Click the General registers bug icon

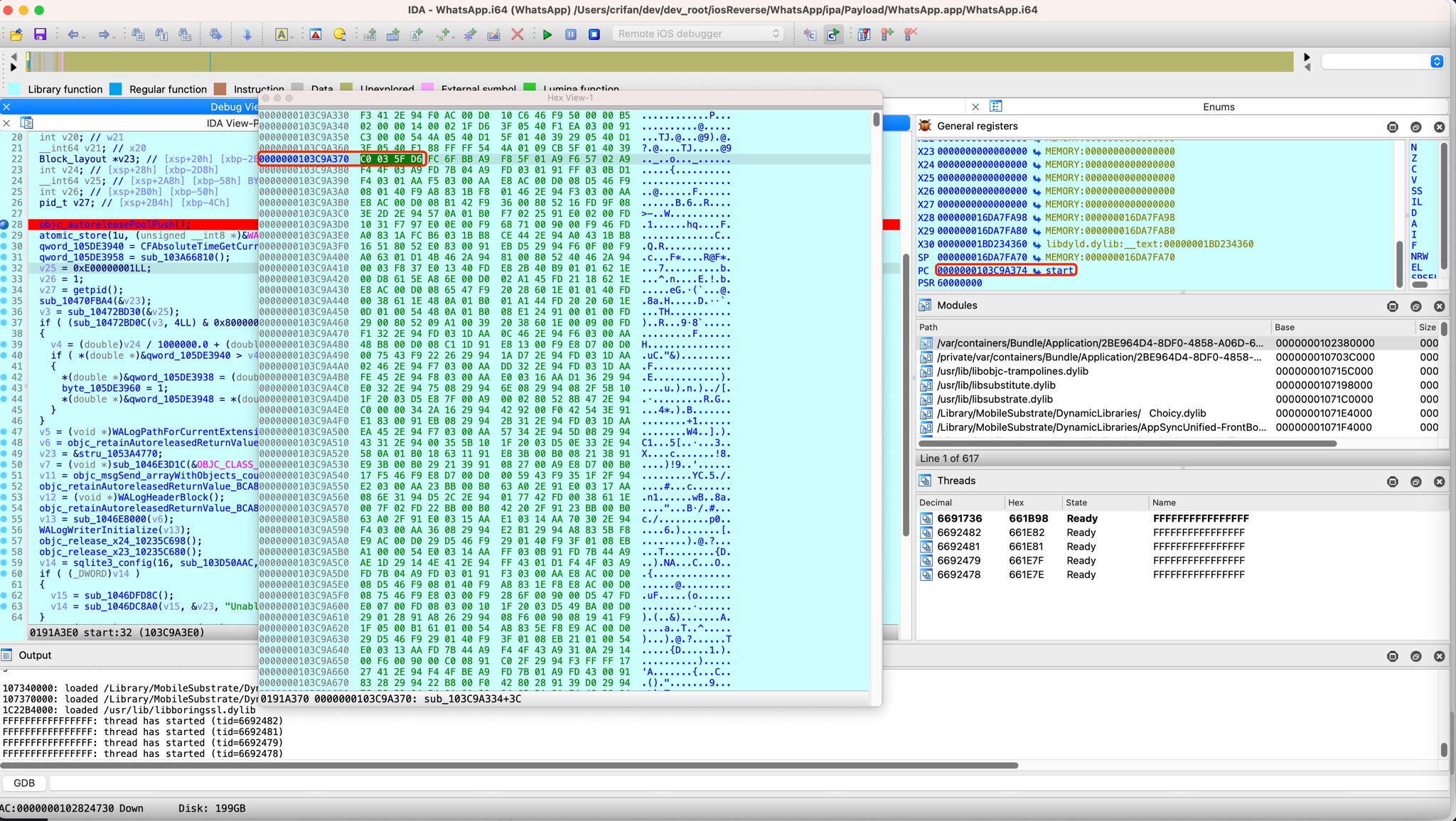click(925, 126)
